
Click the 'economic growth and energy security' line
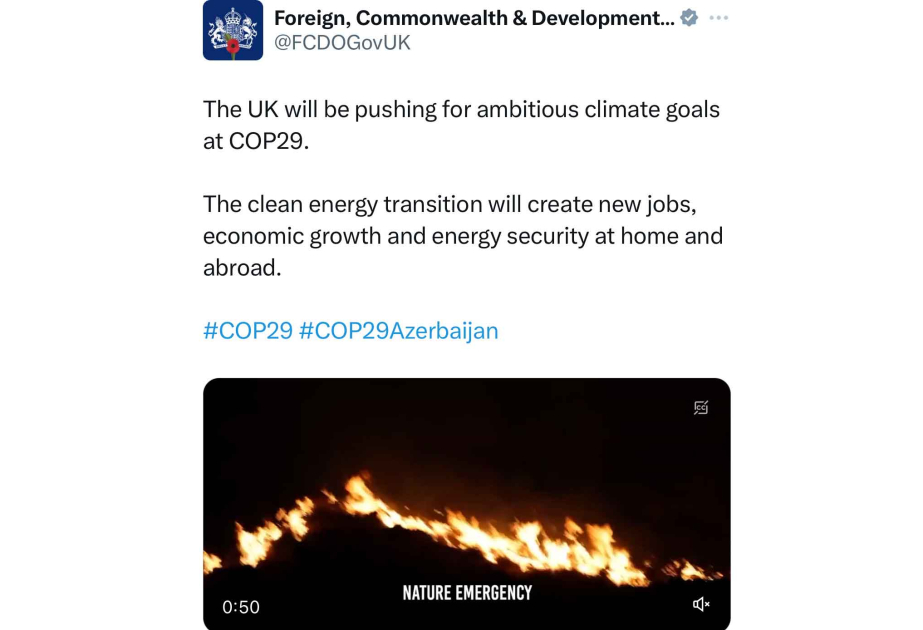[462, 236]
